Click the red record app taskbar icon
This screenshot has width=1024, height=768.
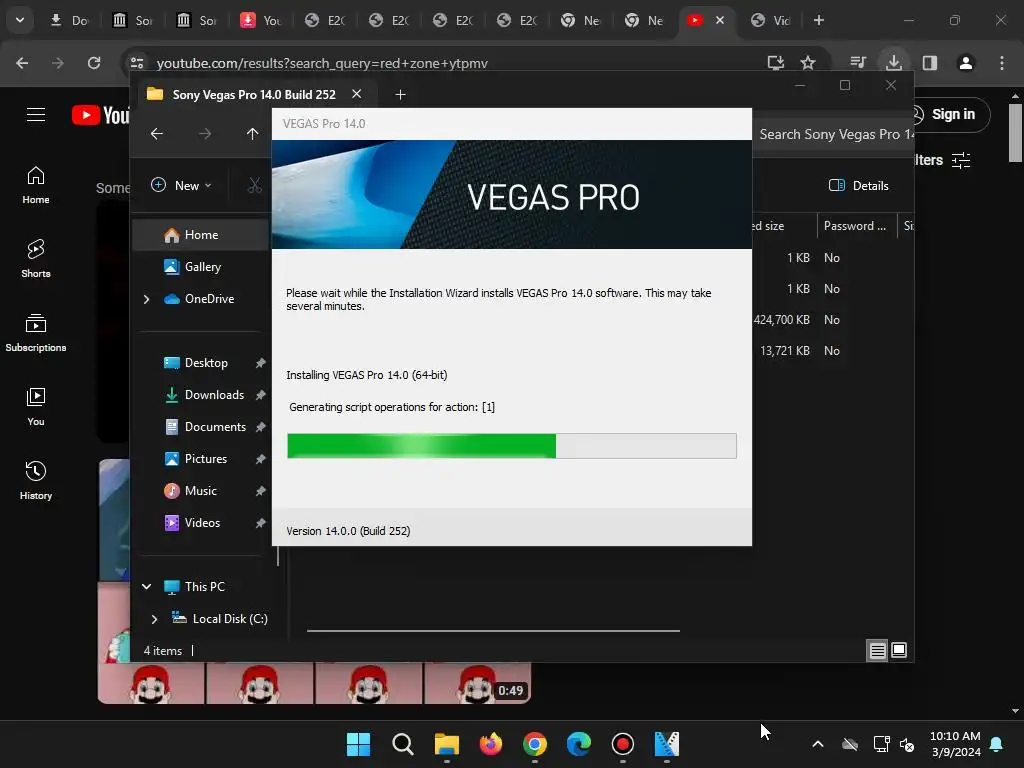pos(622,744)
